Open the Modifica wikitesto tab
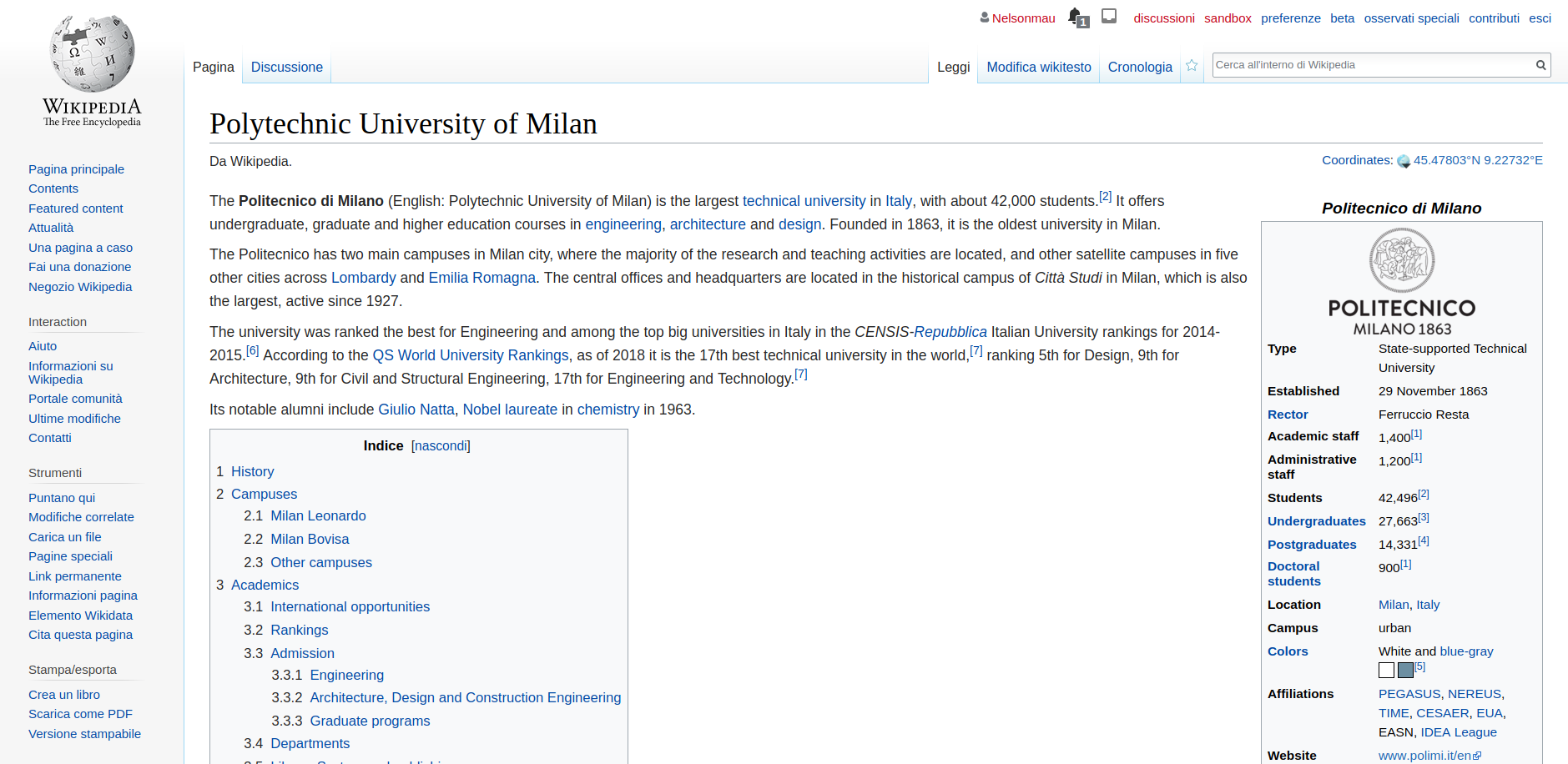 pyautogui.click(x=1039, y=67)
